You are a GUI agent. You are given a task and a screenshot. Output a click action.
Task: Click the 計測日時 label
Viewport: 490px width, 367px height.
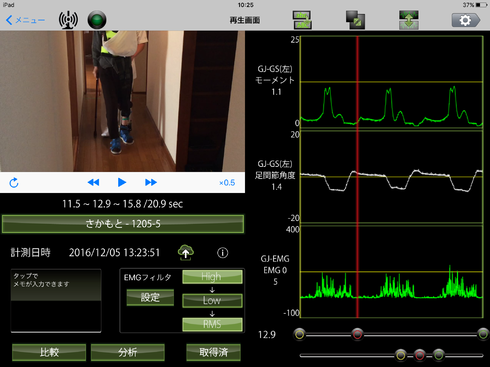click(30, 253)
